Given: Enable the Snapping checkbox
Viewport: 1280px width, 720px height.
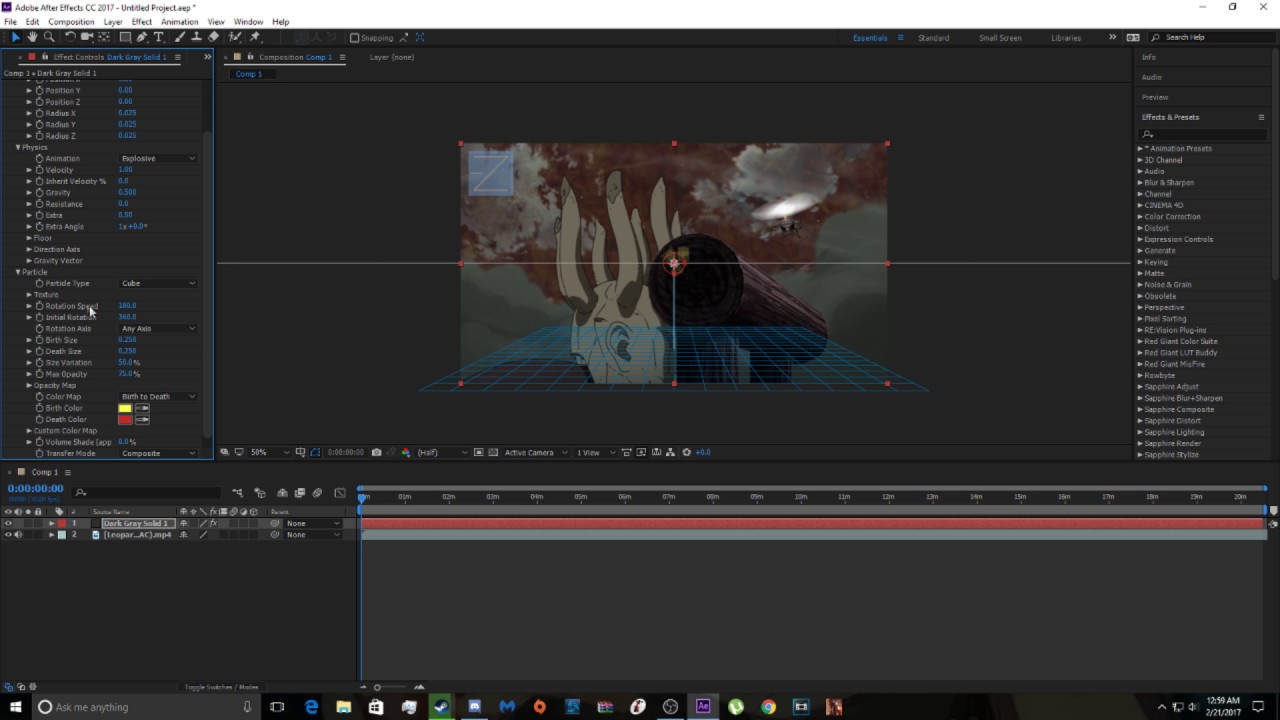Looking at the screenshot, I should 354,38.
